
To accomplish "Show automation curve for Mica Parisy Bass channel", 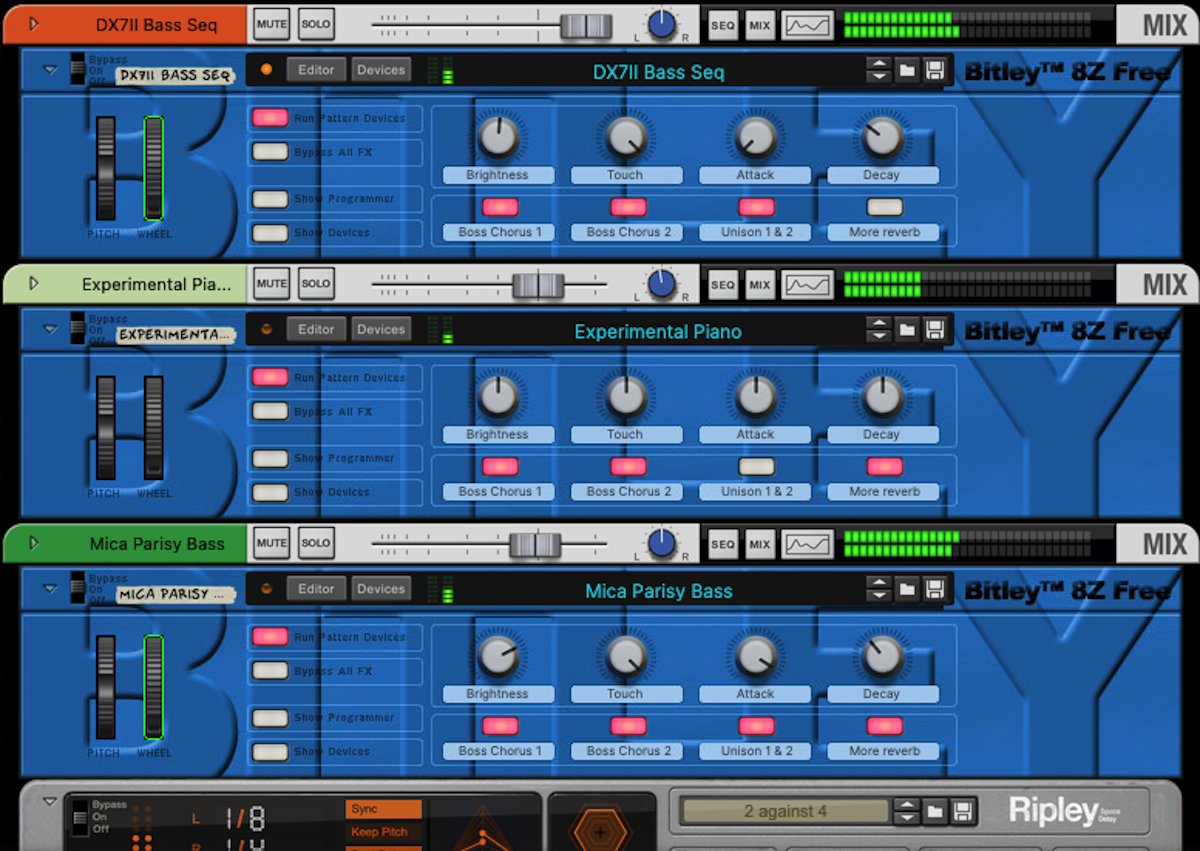I will 806,544.
